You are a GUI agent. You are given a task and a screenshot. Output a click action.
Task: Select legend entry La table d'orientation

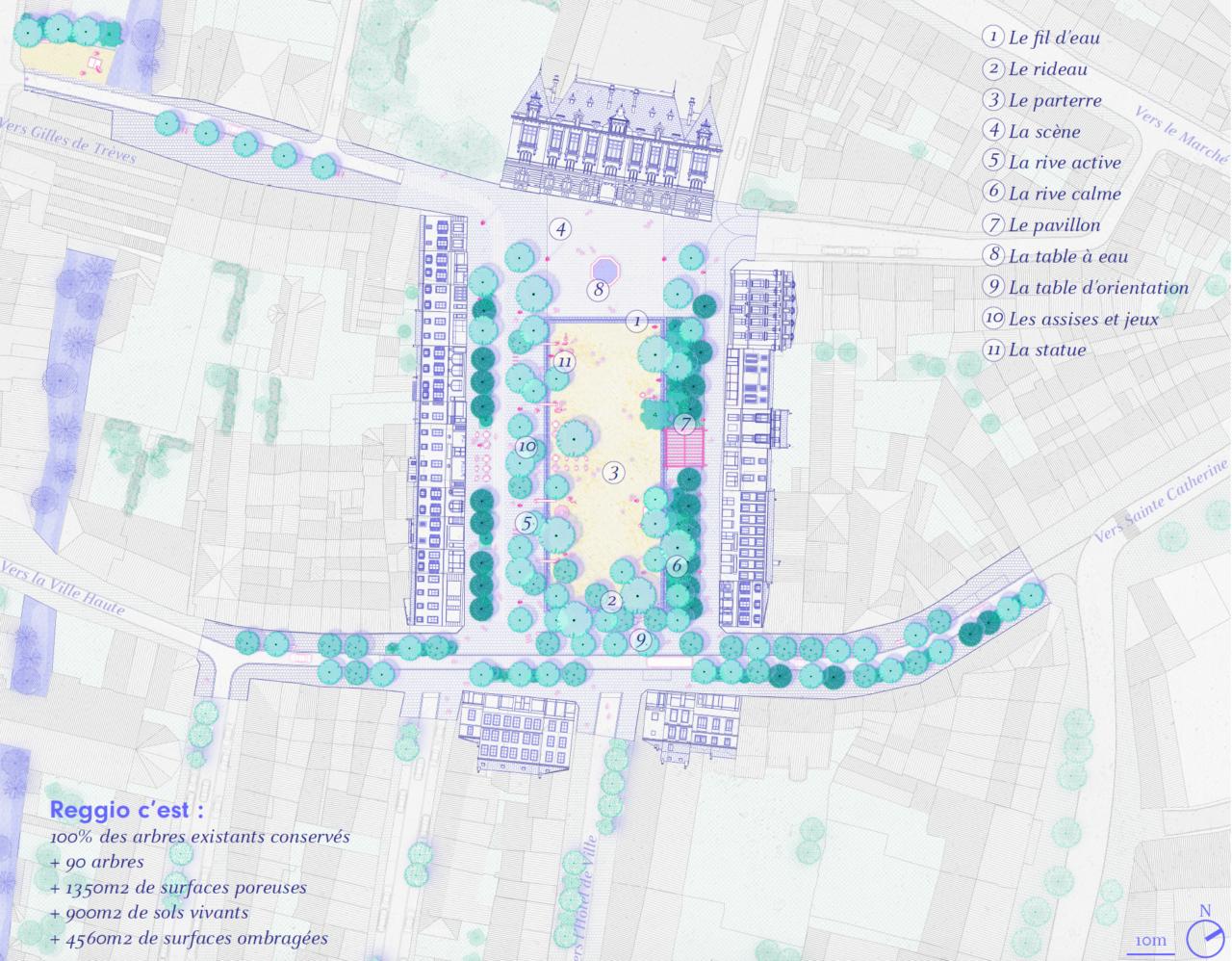1098,287
